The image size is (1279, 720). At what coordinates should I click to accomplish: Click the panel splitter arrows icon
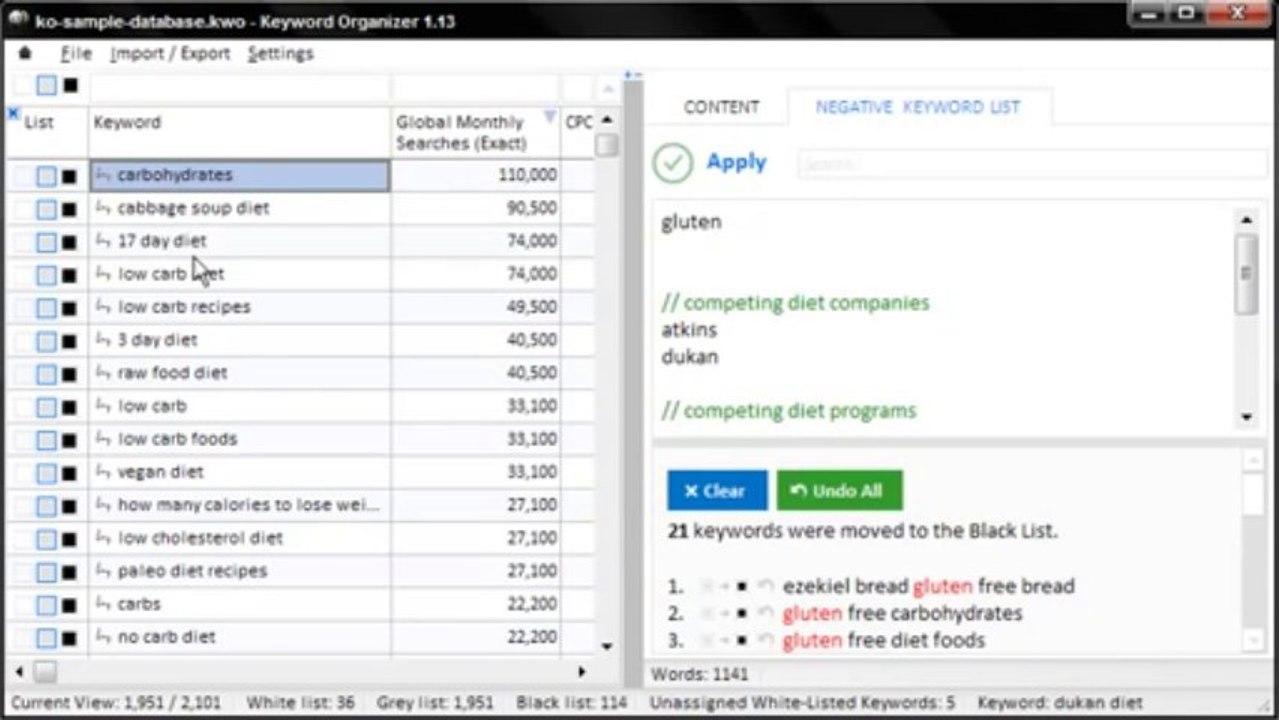pyautogui.click(x=631, y=75)
